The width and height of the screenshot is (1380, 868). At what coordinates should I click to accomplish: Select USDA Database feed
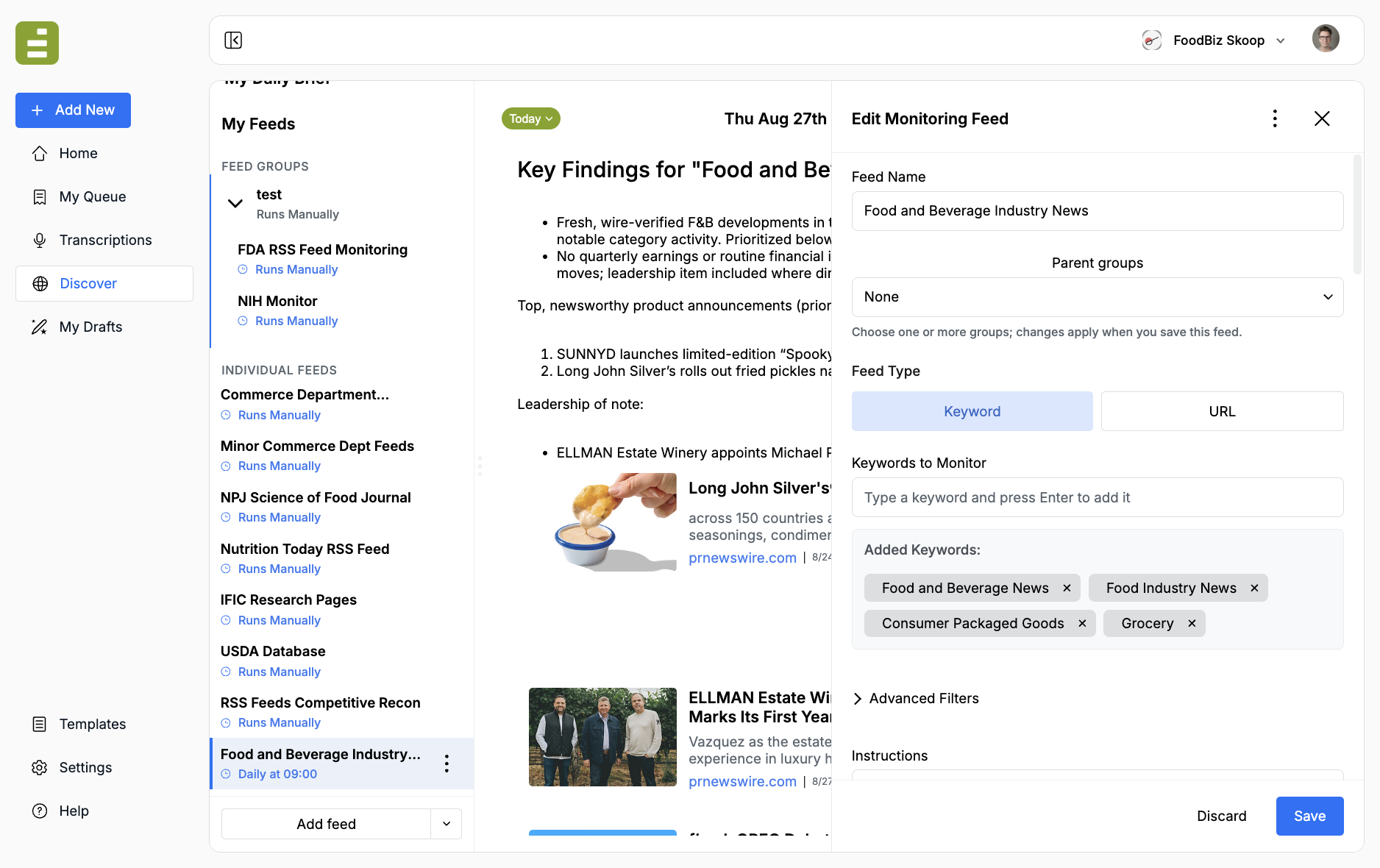[273, 661]
